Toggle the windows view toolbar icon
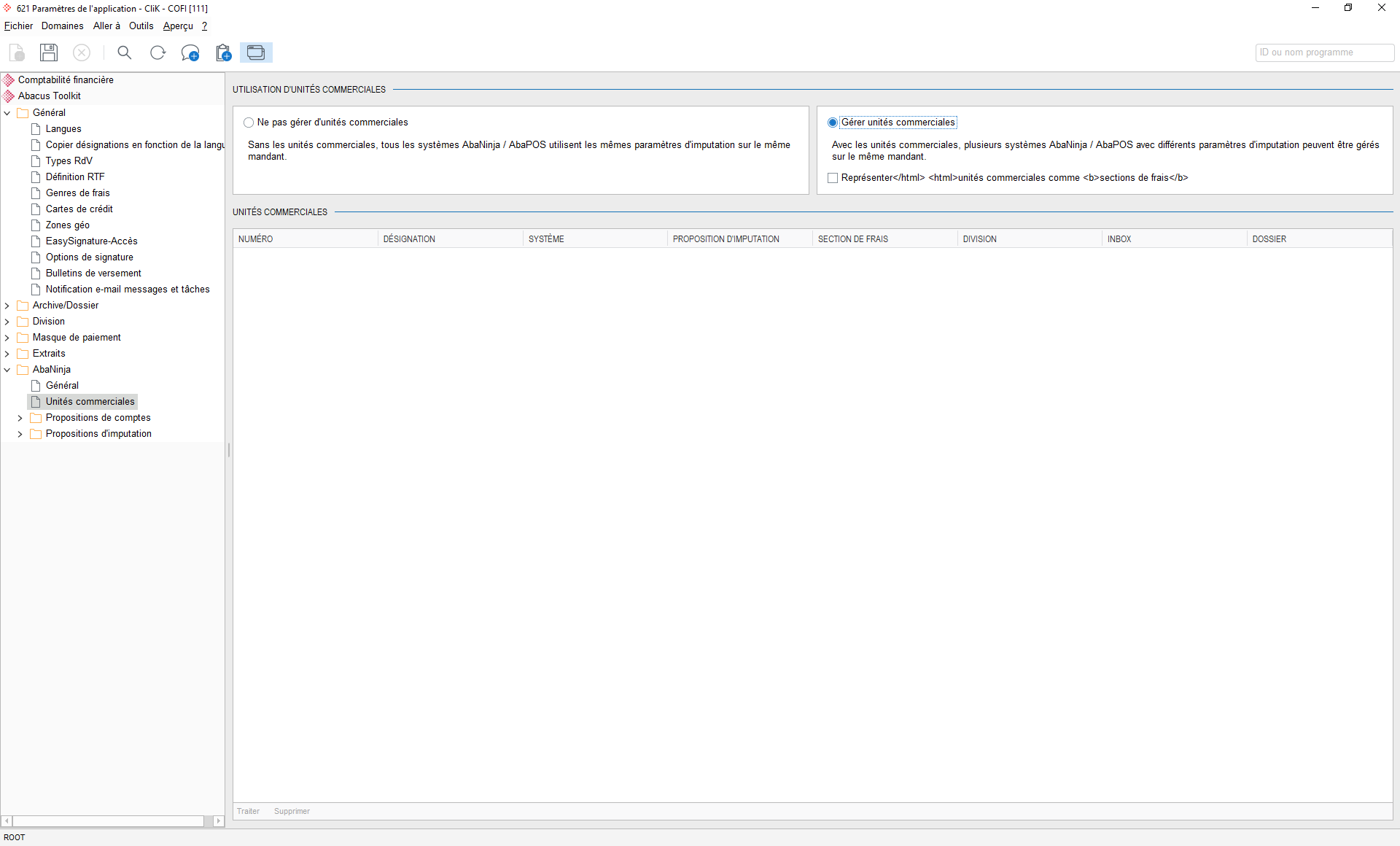 (x=256, y=53)
